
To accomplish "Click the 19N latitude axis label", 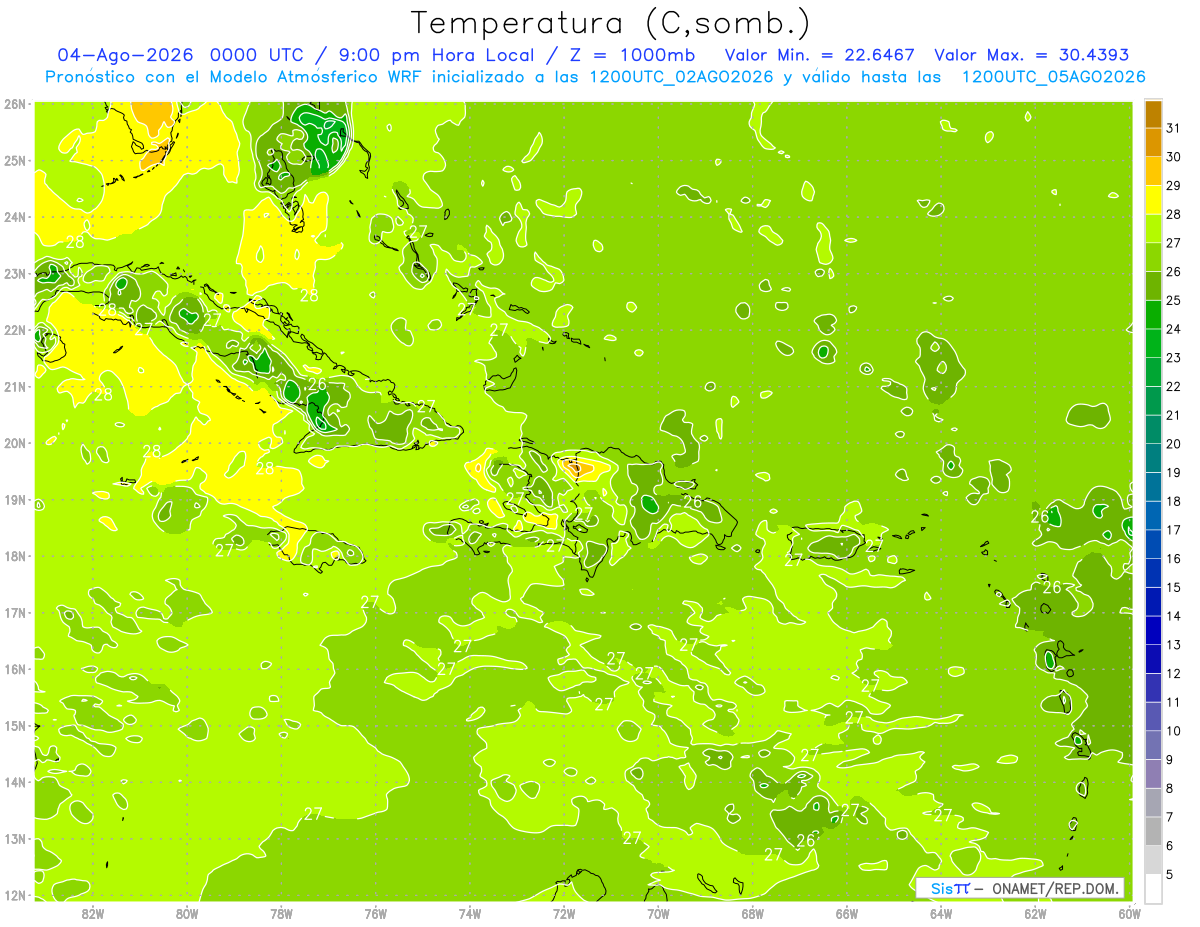I will 15,499.
